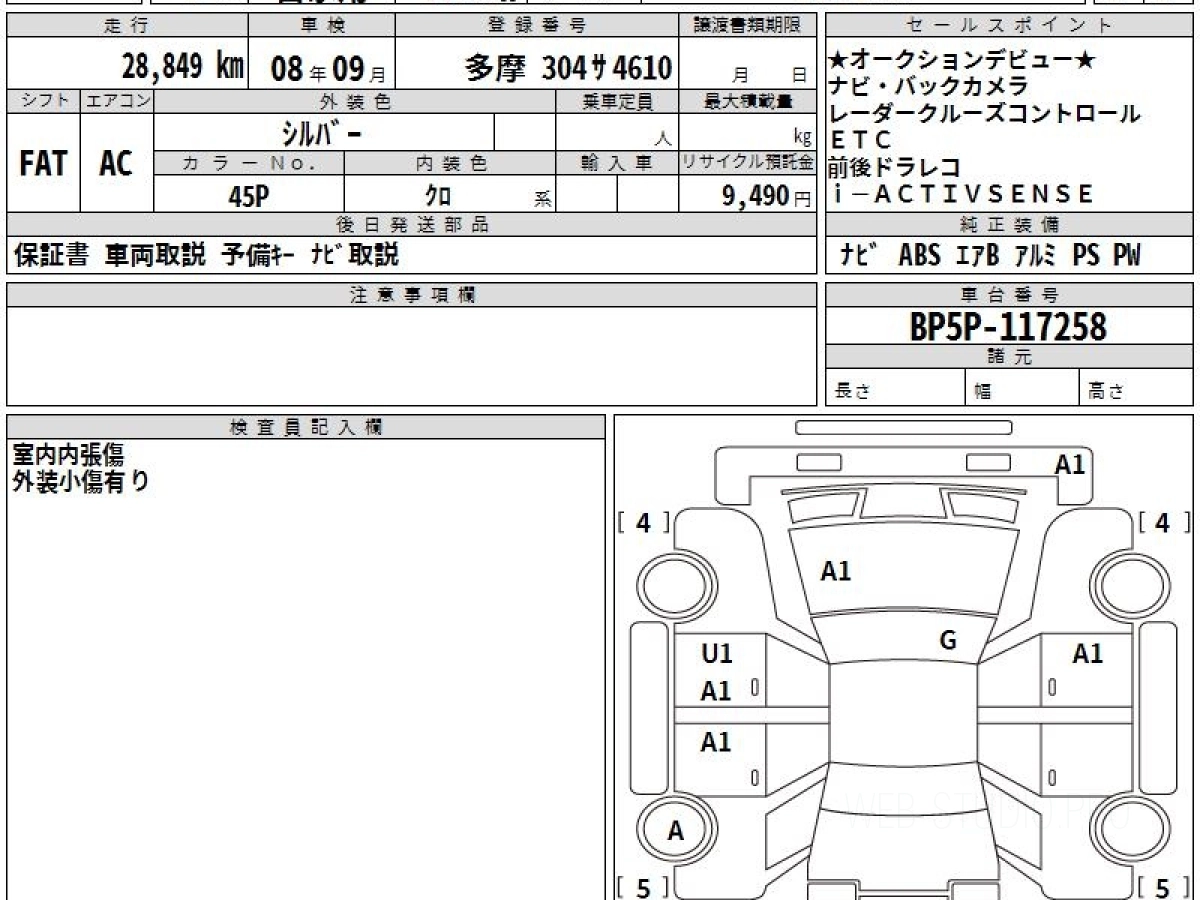The width and height of the screenshot is (1200, 900).
Task: Click the セールスポイント header
Action: tap(1009, 26)
